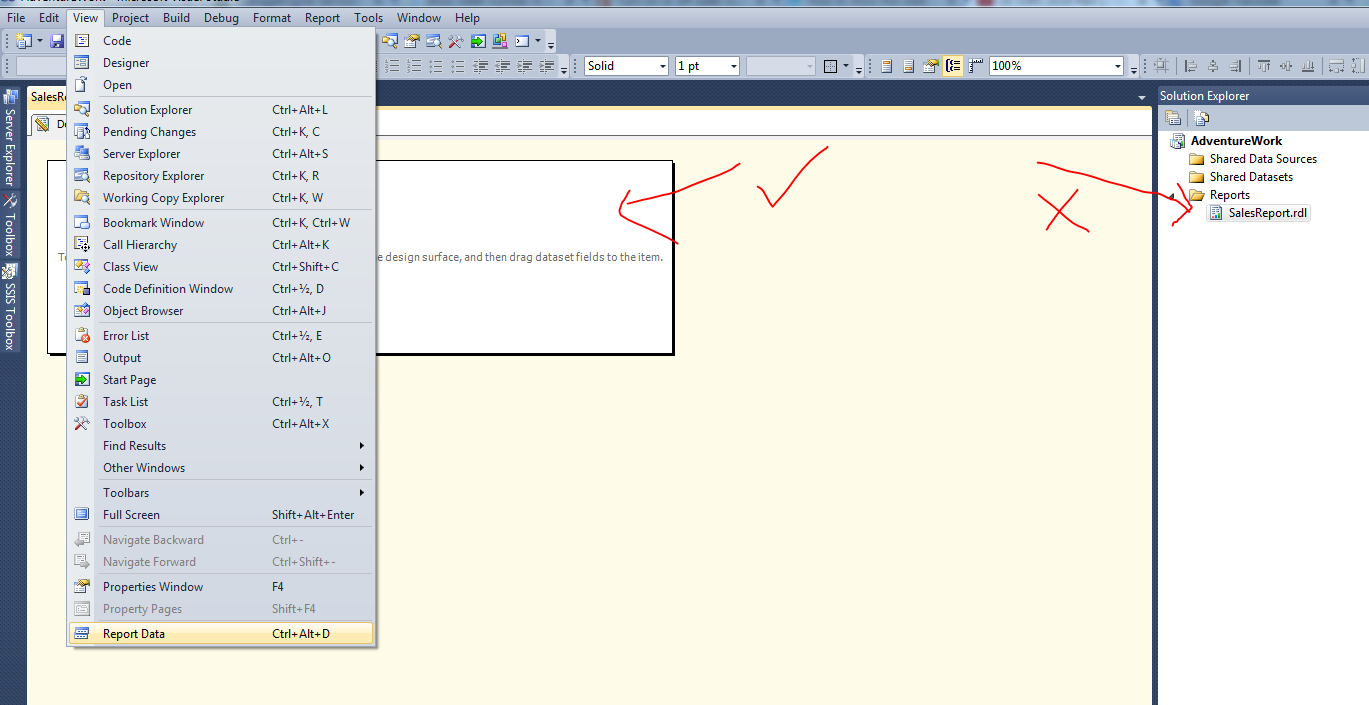The width and height of the screenshot is (1369, 705).
Task: Select SalesReport.rdl in Solution Explorer
Action: point(1265,212)
